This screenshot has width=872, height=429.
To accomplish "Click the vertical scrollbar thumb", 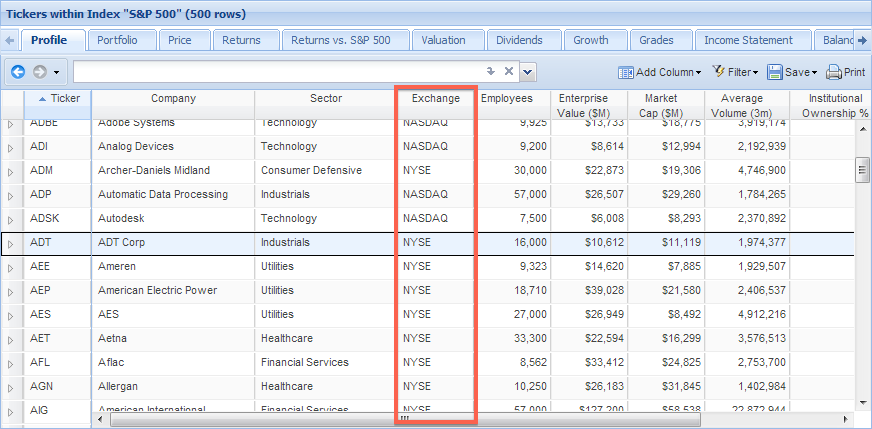I will 863,170.
